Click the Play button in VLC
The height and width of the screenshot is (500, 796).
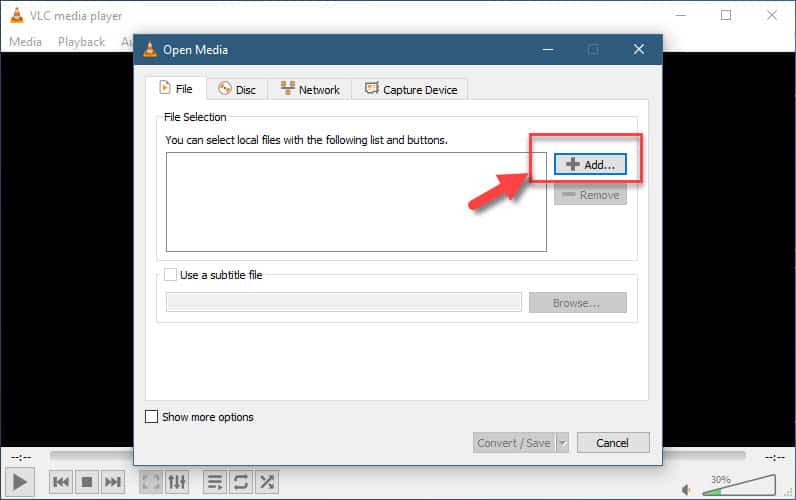(19, 482)
